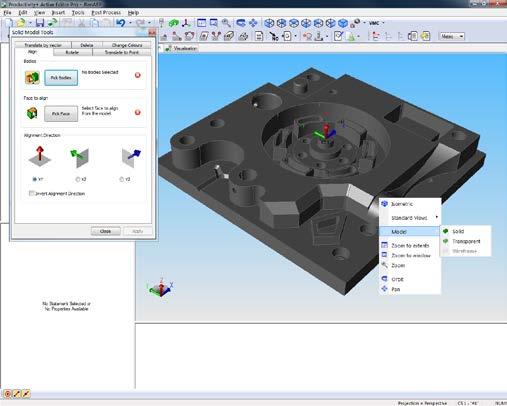Click the axis triad in the viewport corner
Viewport: 507px width, 406px height.
[x=160, y=287]
